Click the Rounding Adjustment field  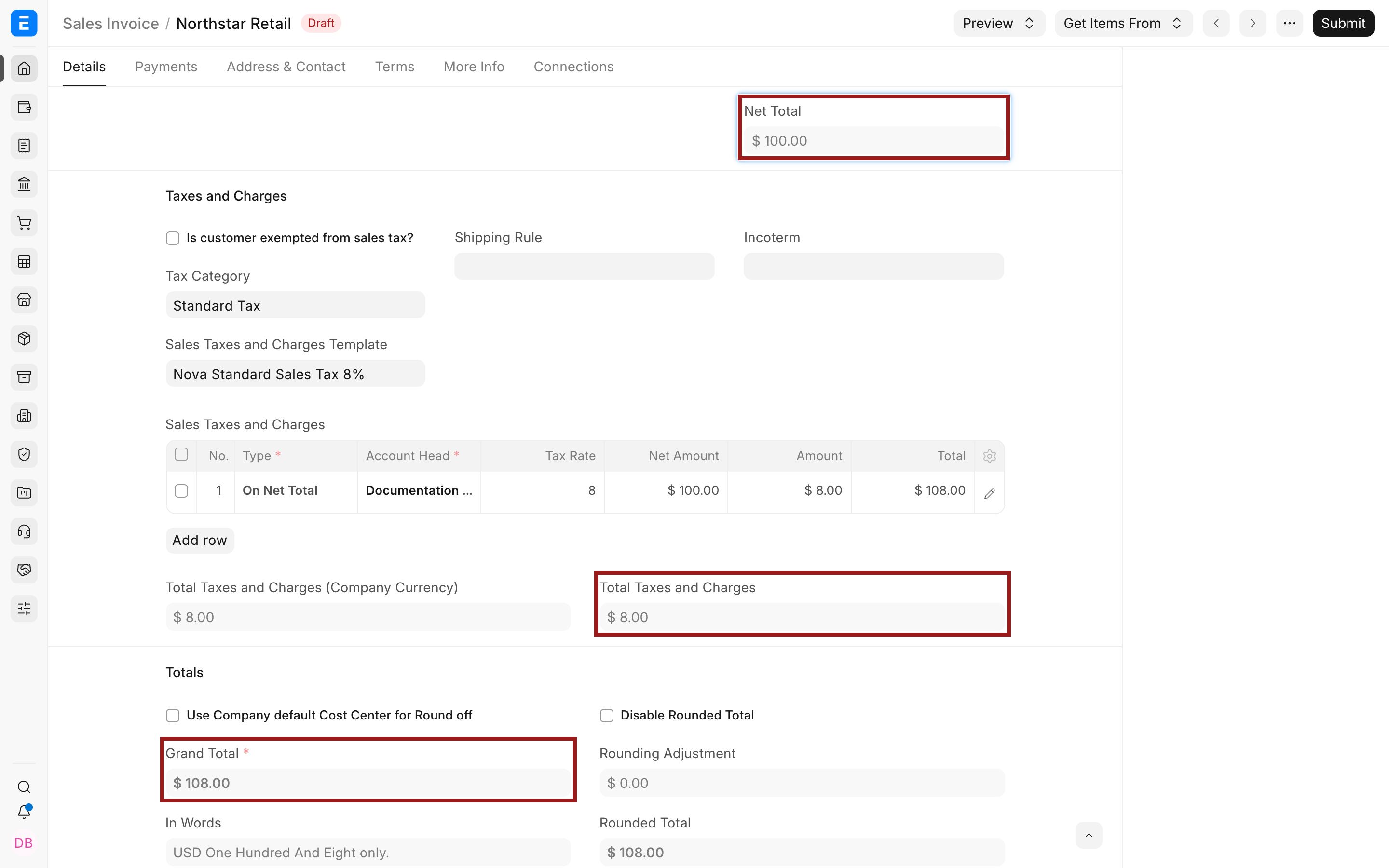coord(802,783)
